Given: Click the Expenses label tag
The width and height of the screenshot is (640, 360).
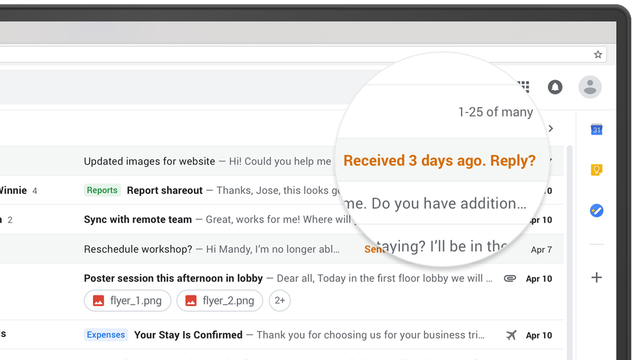Looking at the screenshot, I should coord(106,335).
